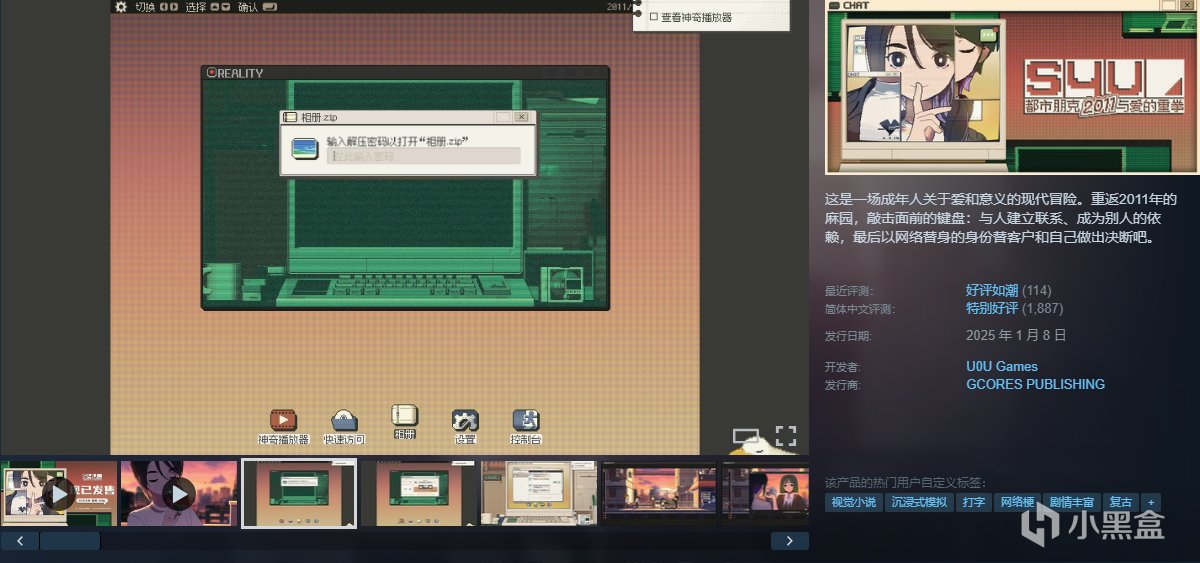Image resolution: width=1200 pixels, height=563 pixels.
Task: Check the 查看神奇播放器 checkbox
Action: 654,17
